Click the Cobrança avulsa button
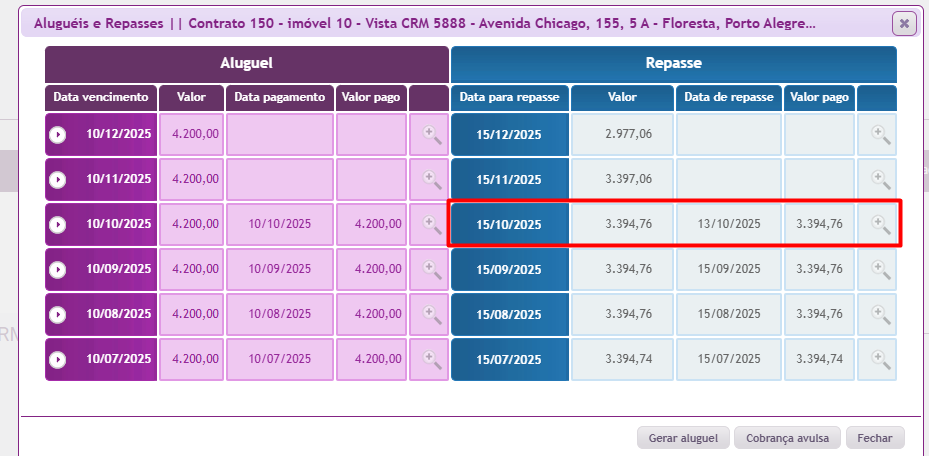929x456 pixels. (786, 438)
